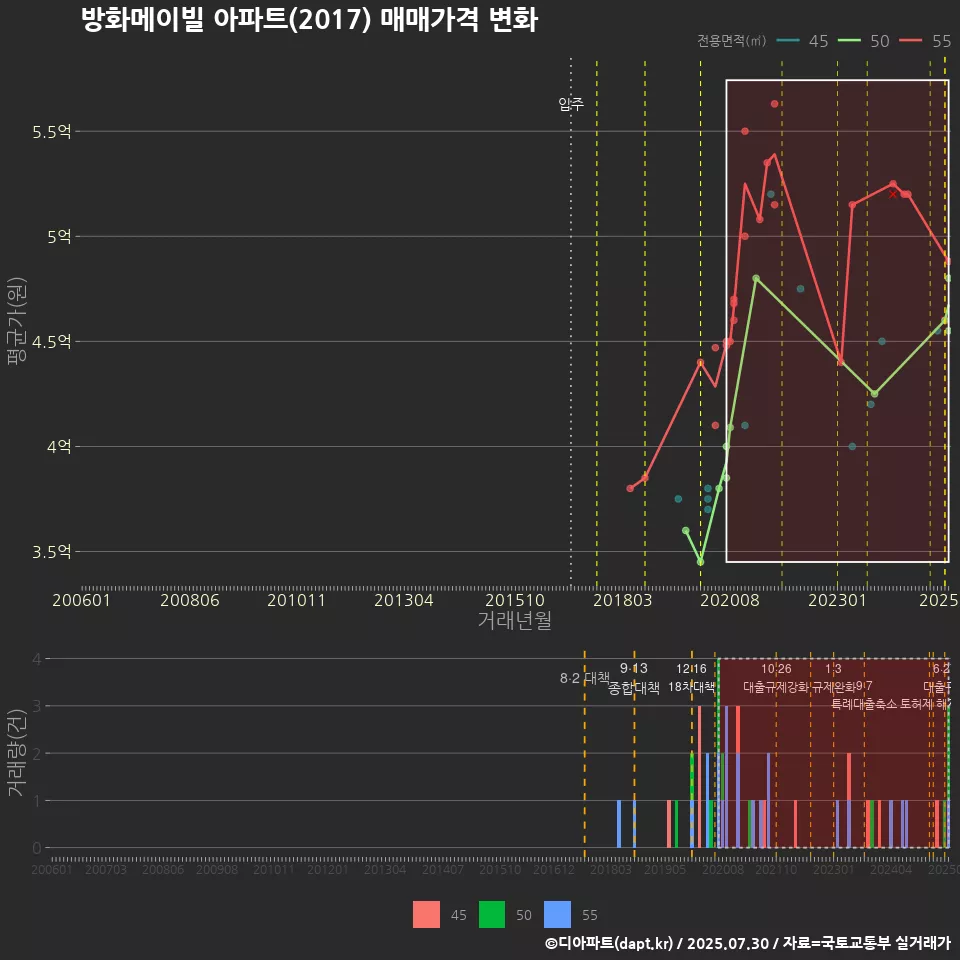
Task: Click 201201 on the volume chart x-axis
Action: [x=328, y=869]
